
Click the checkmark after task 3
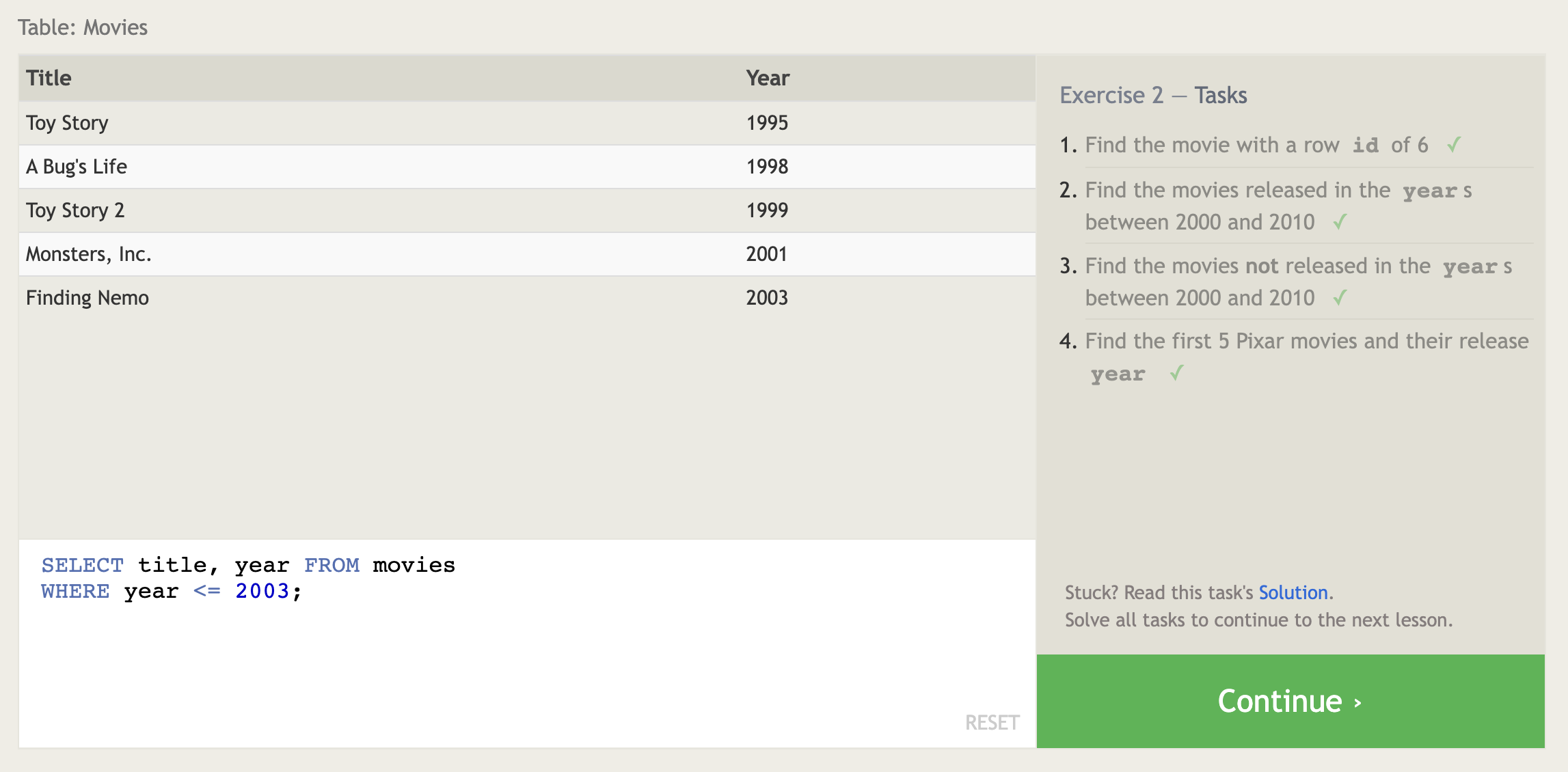click(1340, 298)
